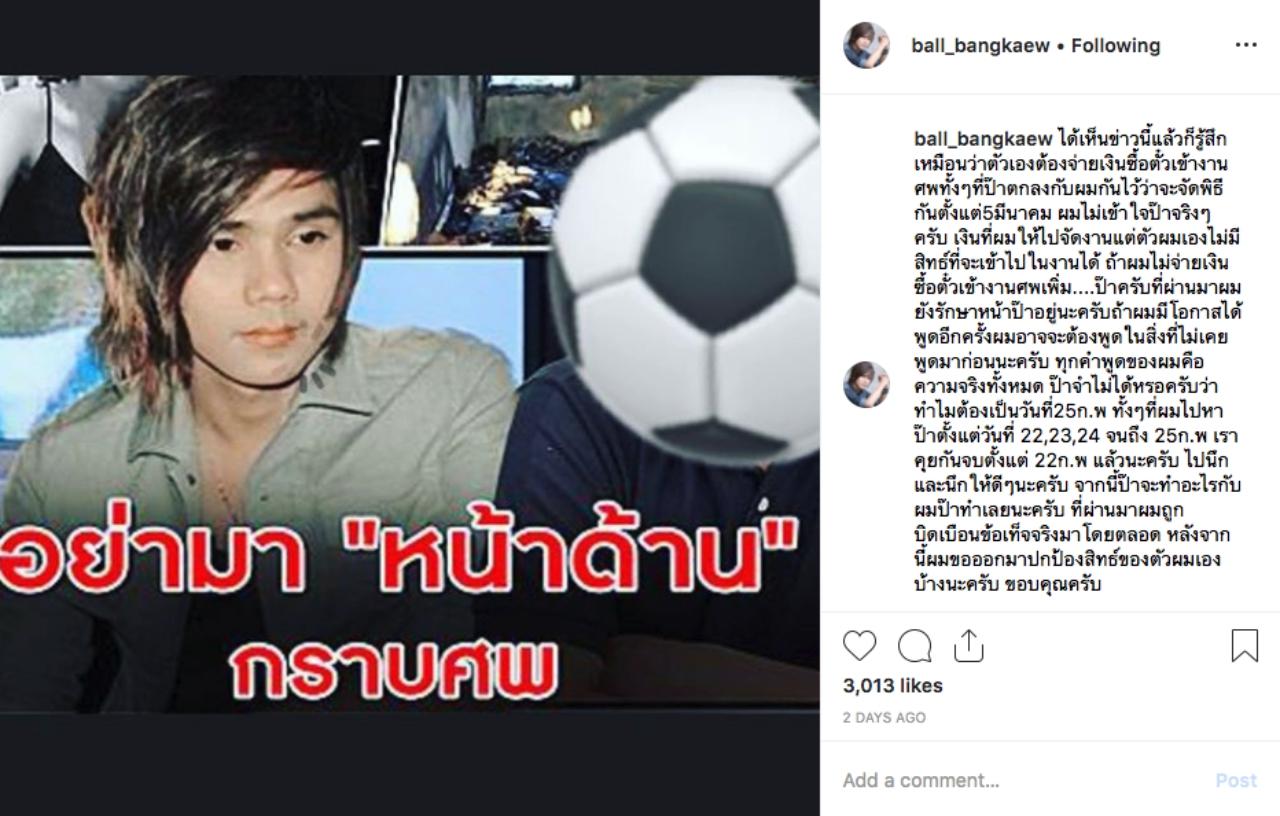This screenshot has width=1280, height=816.
Task: Click the 2 DAYS AGO timestamp
Action: pyautogui.click(x=884, y=718)
